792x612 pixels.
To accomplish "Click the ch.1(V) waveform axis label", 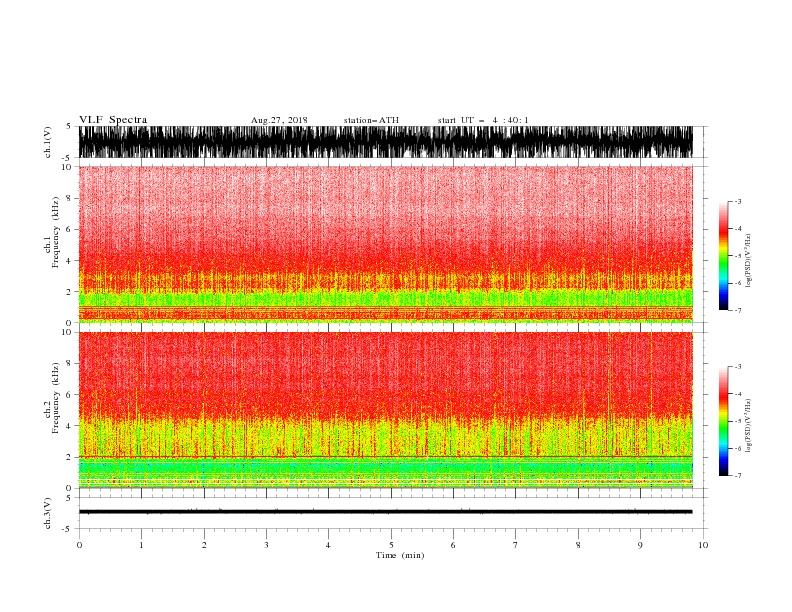I will coord(48,142).
